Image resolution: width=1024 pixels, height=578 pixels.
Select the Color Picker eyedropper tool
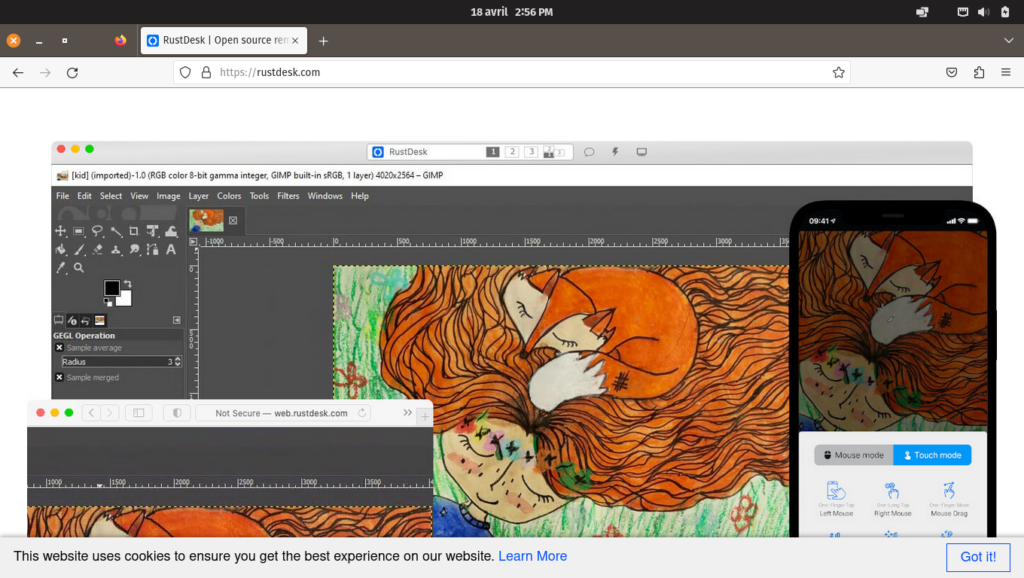(x=60, y=268)
